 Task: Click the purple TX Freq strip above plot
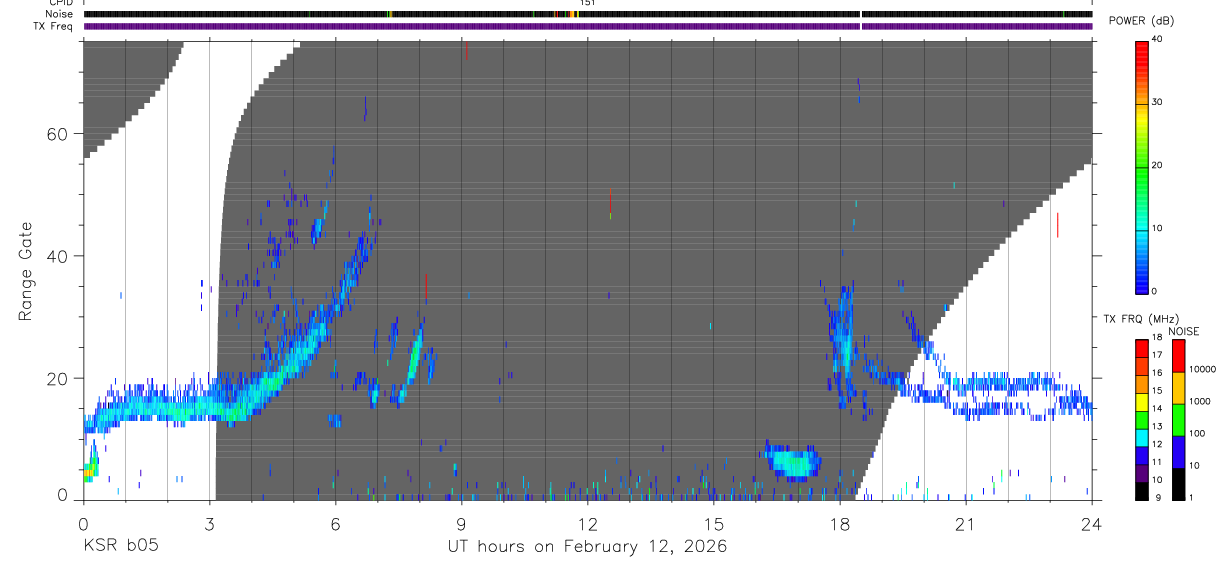(x=588, y=26)
